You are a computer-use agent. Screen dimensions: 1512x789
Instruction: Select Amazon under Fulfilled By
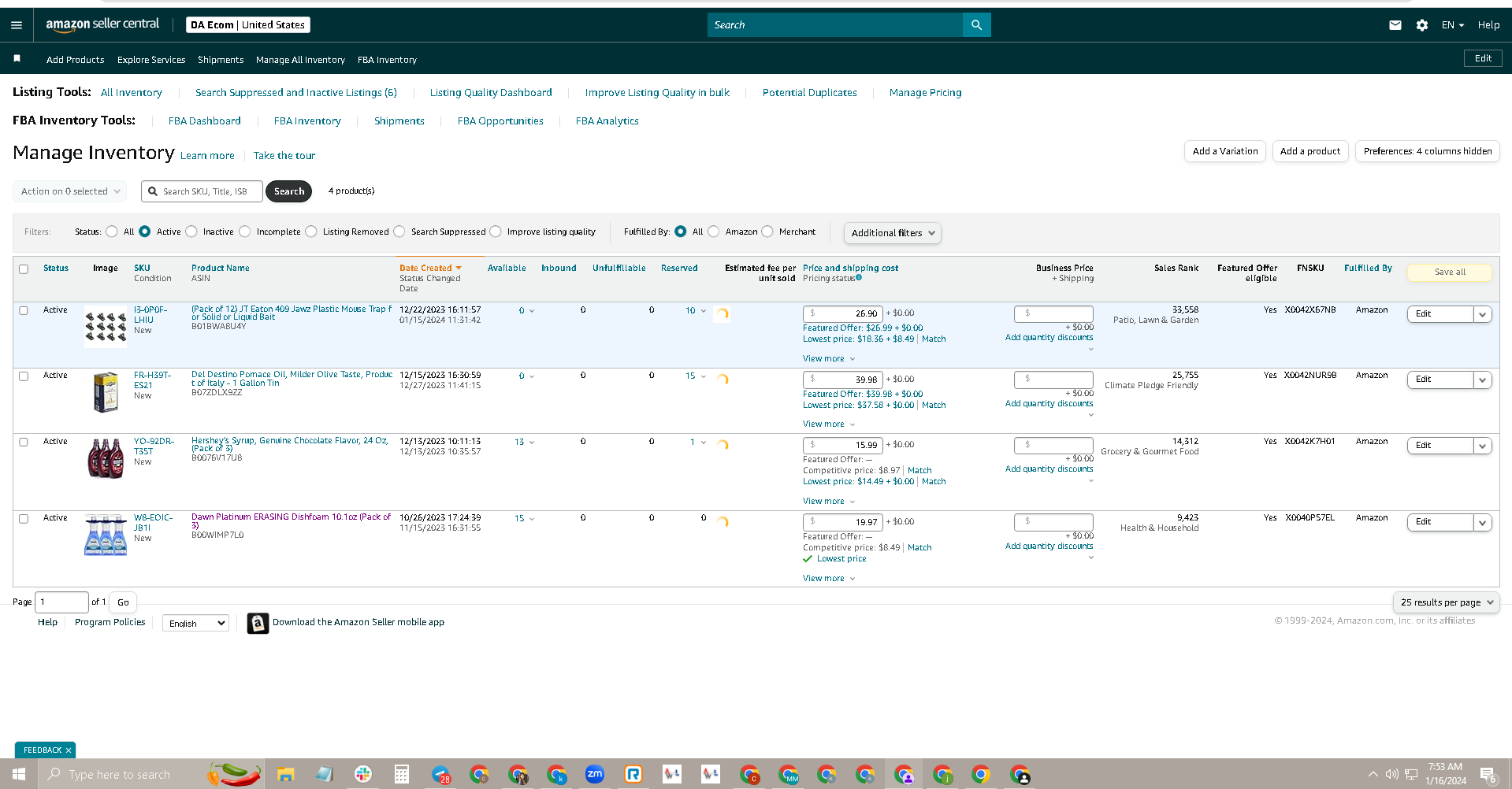pyautogui.click(x=714, y=232)
